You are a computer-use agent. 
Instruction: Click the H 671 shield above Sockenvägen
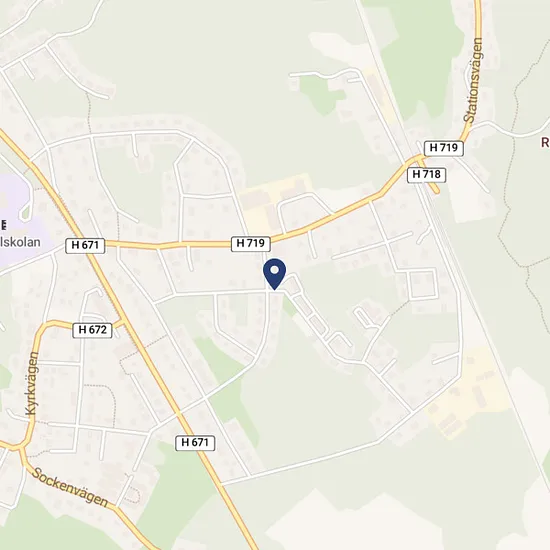[195, 443]
